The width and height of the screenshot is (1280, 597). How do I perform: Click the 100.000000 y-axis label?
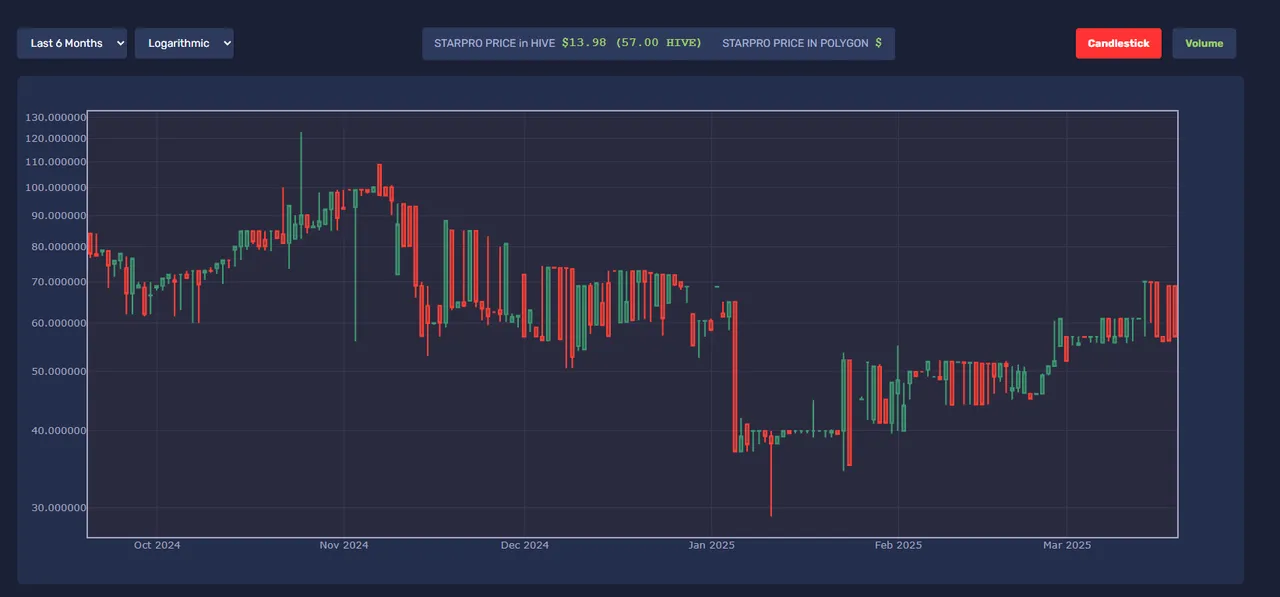coord(57,187)
